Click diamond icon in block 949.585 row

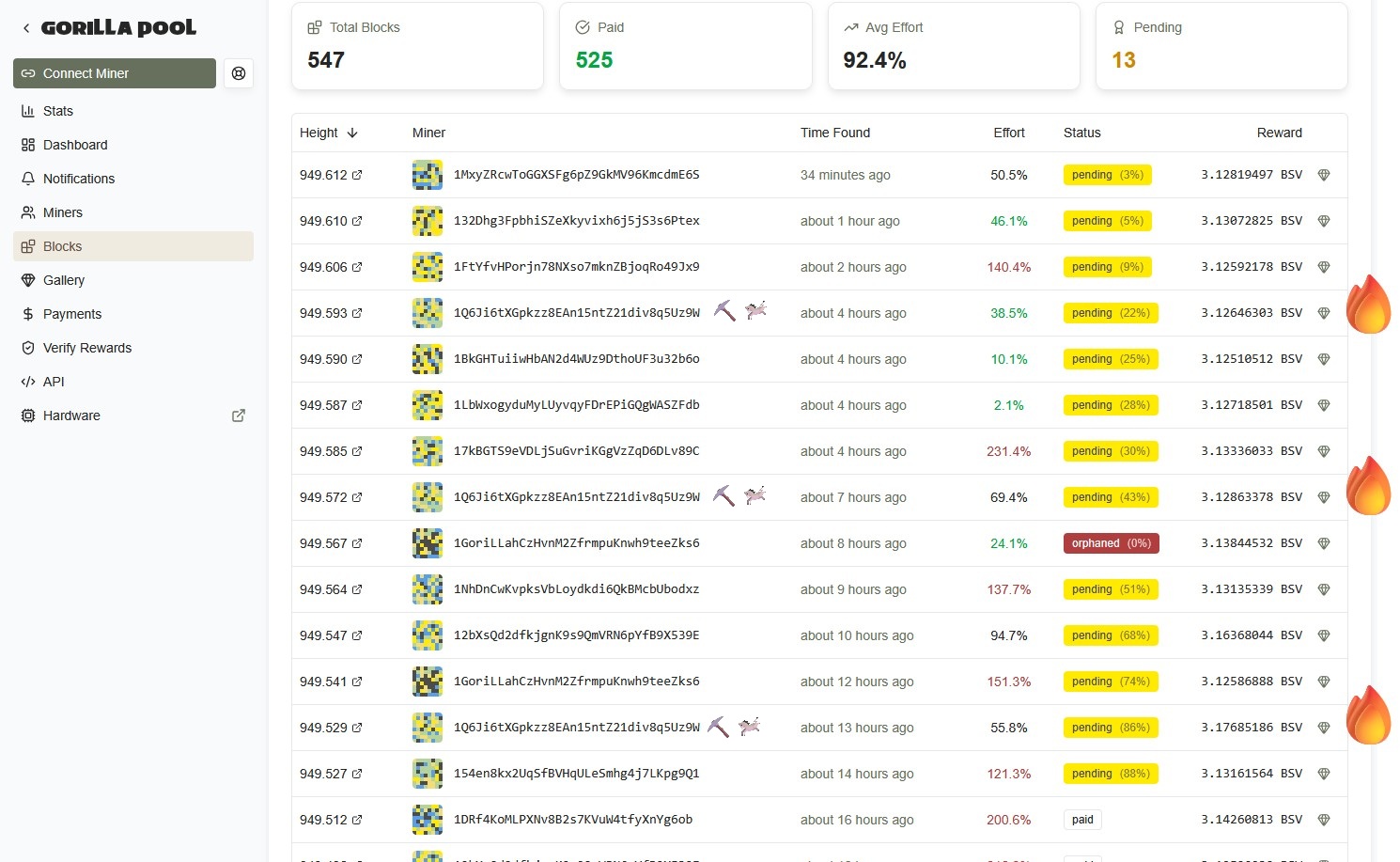(x=1324, y=451)
